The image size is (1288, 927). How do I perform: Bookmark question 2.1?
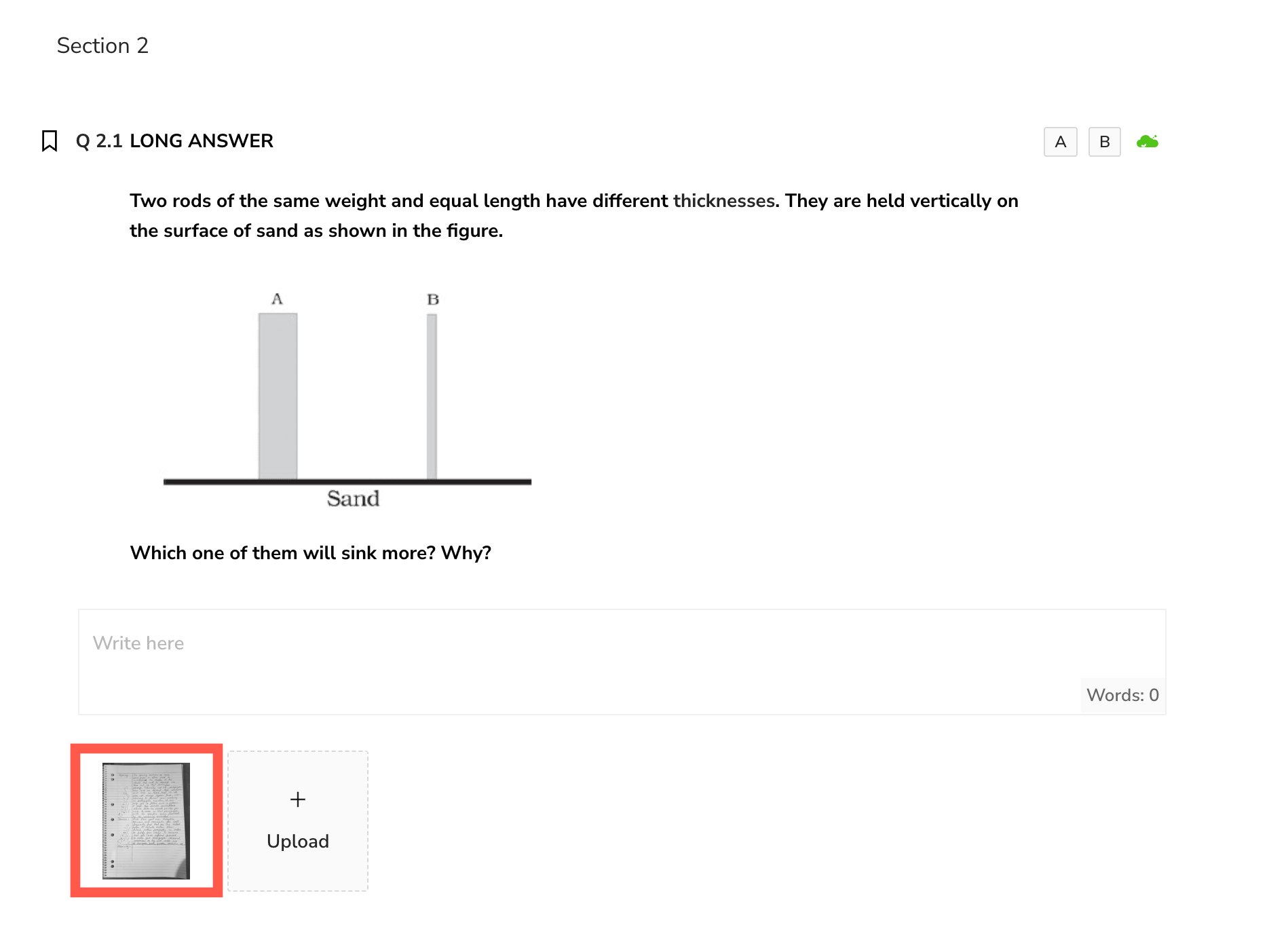(50, 141)
